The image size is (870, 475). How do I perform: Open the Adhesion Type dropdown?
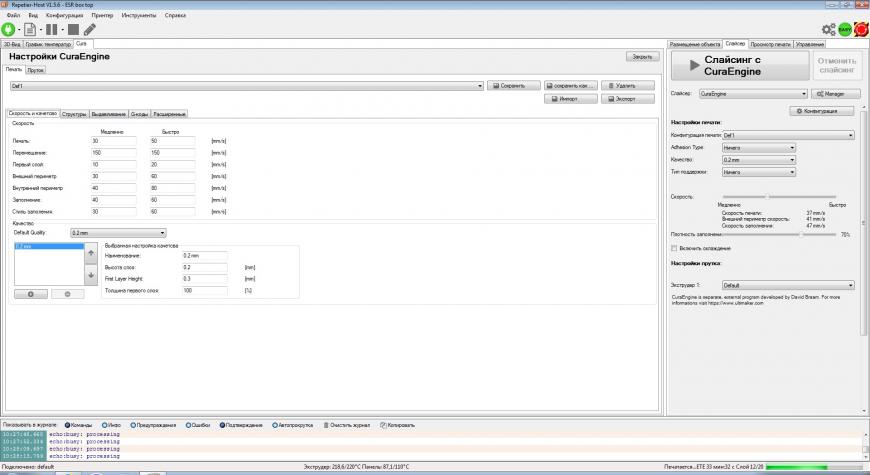click(758, 148)
